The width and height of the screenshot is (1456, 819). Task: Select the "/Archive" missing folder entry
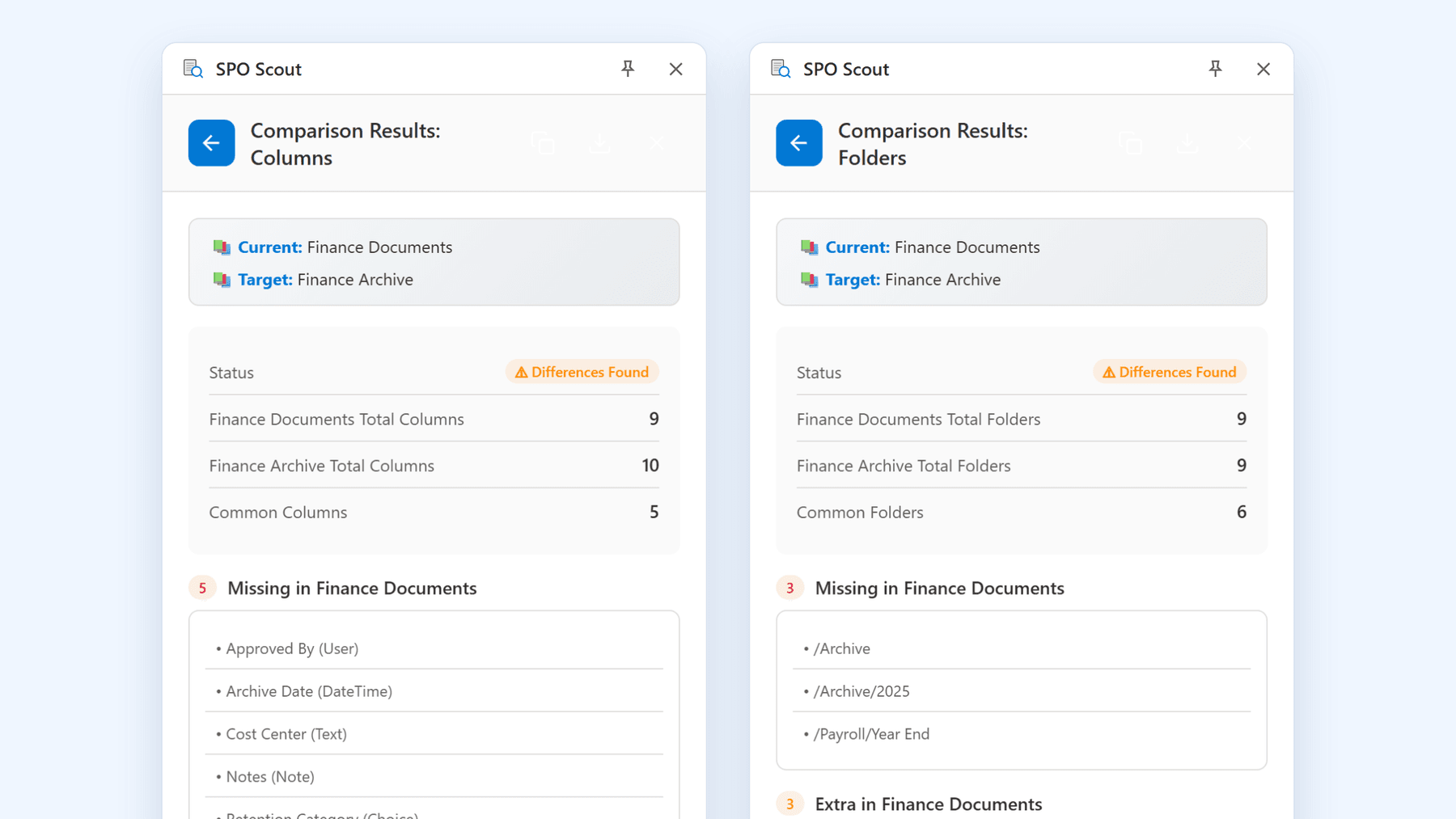[x=1022, y=648]
